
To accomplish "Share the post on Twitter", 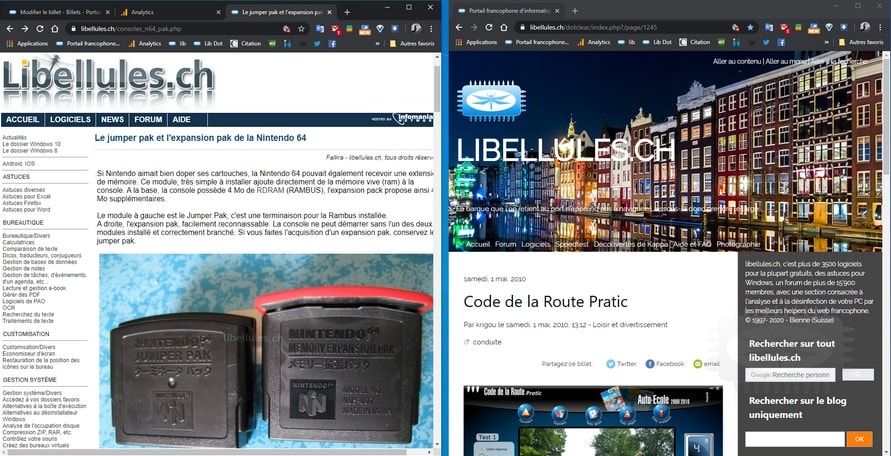I will click(621, 364).
